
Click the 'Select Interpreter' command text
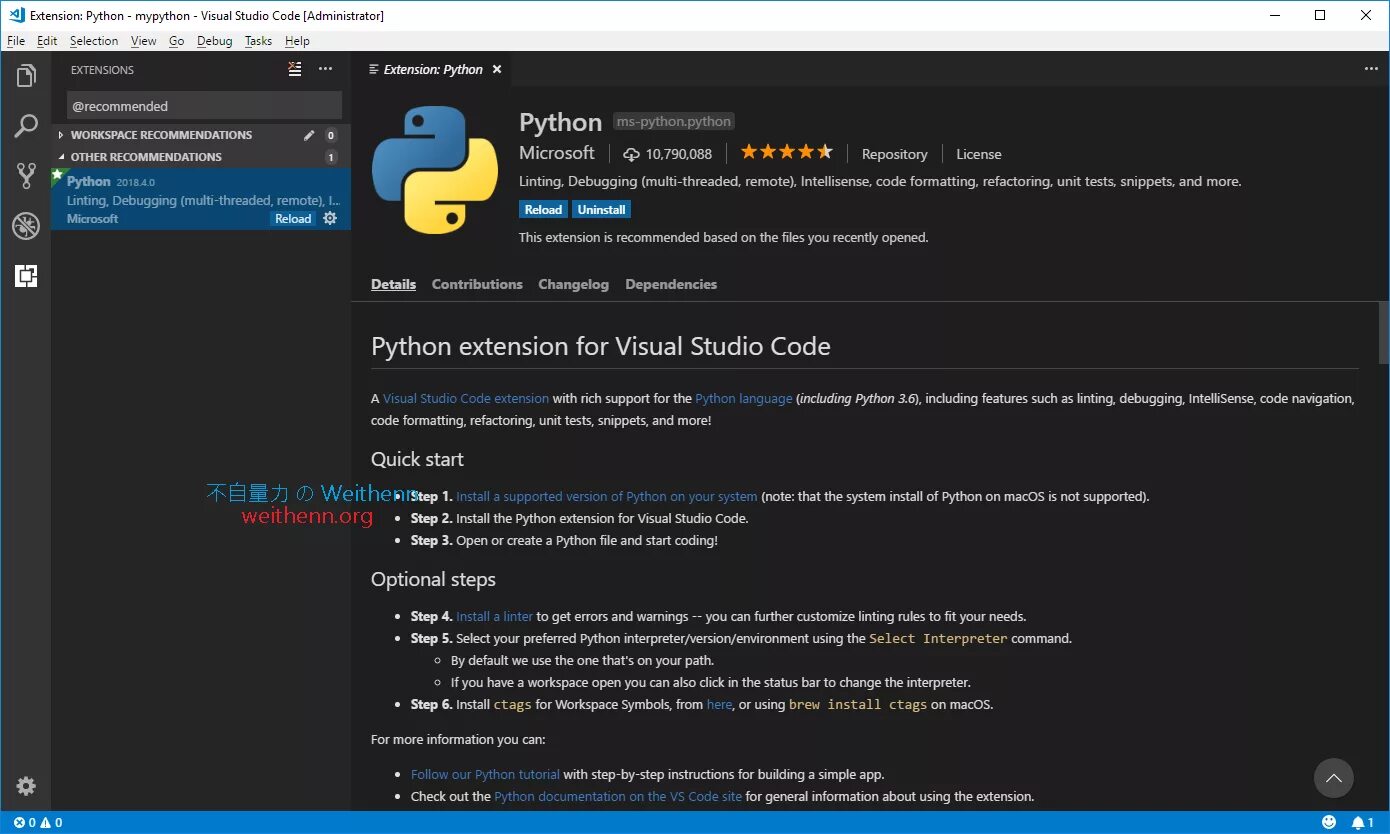(938, 638)
